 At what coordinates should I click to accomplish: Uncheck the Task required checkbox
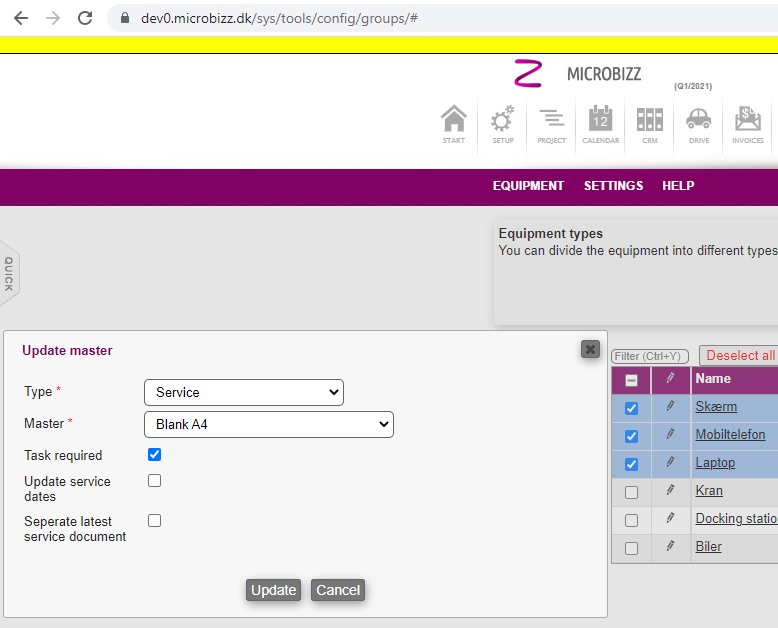[x=155, y=455]
